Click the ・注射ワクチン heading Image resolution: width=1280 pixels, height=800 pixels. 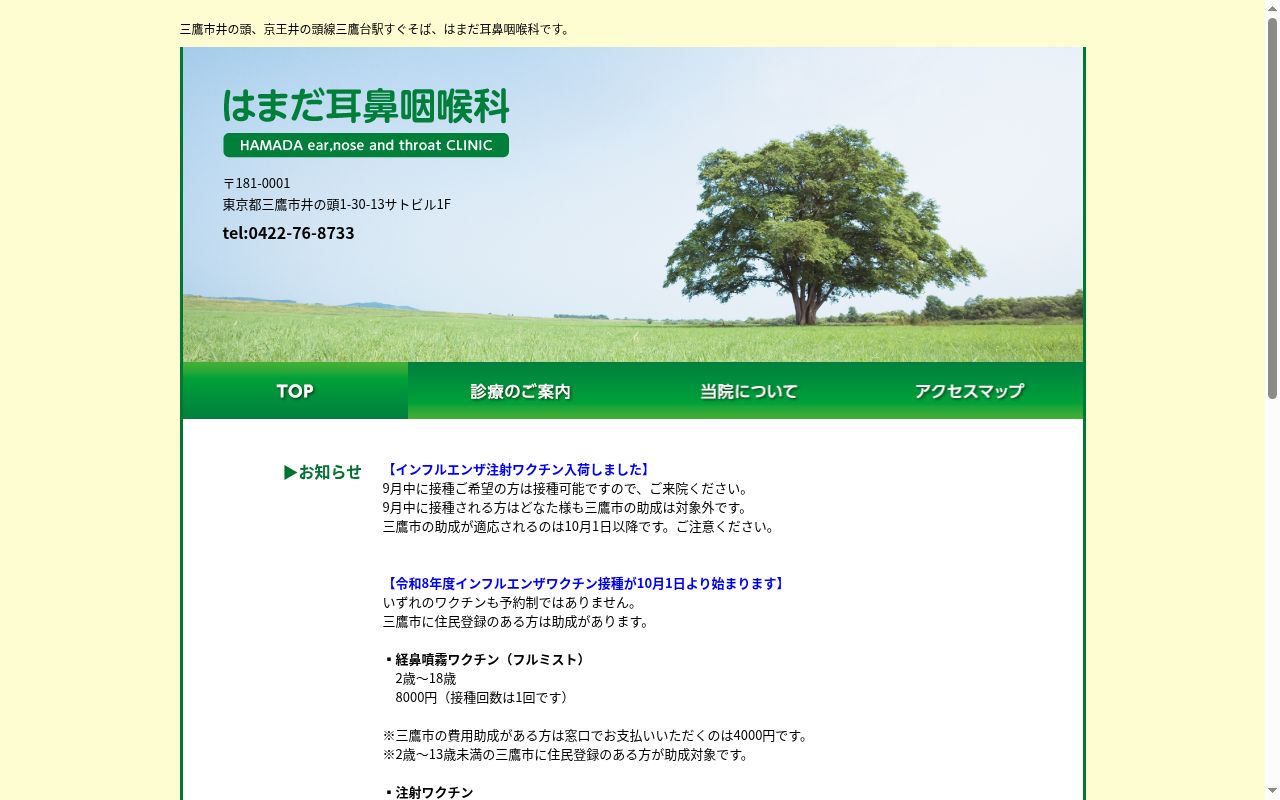[x=428, y=792]
